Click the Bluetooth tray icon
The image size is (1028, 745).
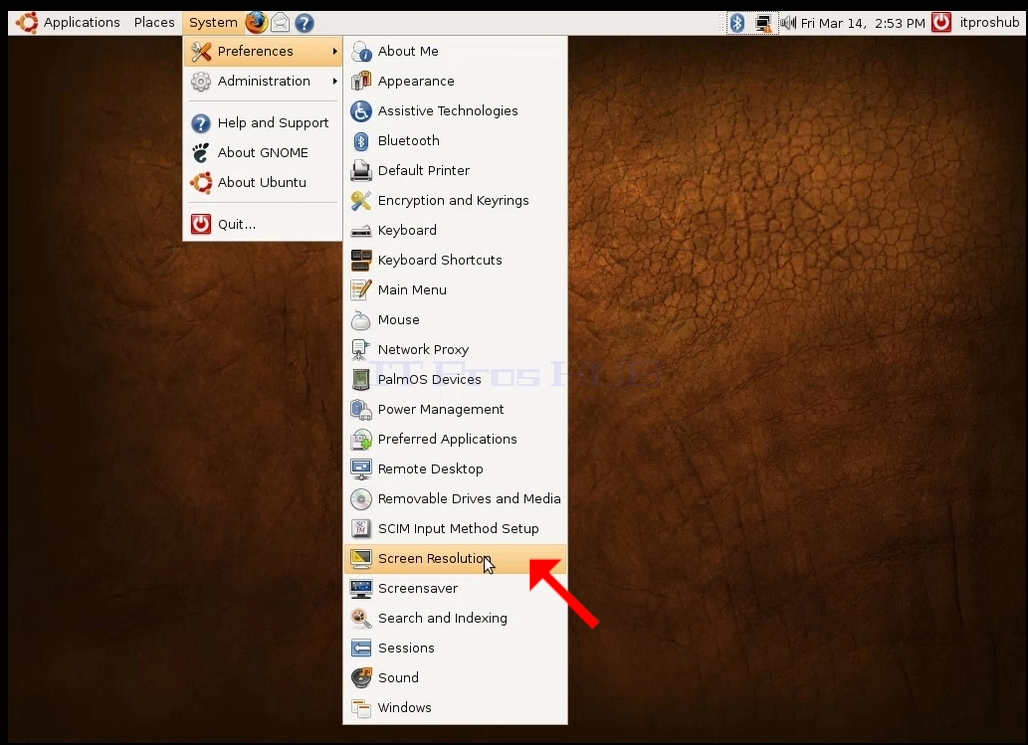pos(738,23)
